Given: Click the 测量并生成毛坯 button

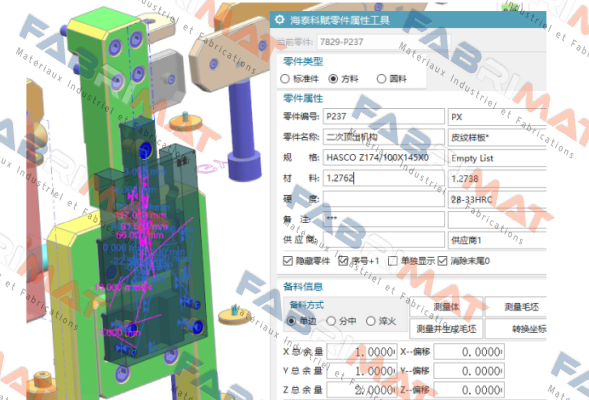Looking at the screenshot, I should pos(446,329).
